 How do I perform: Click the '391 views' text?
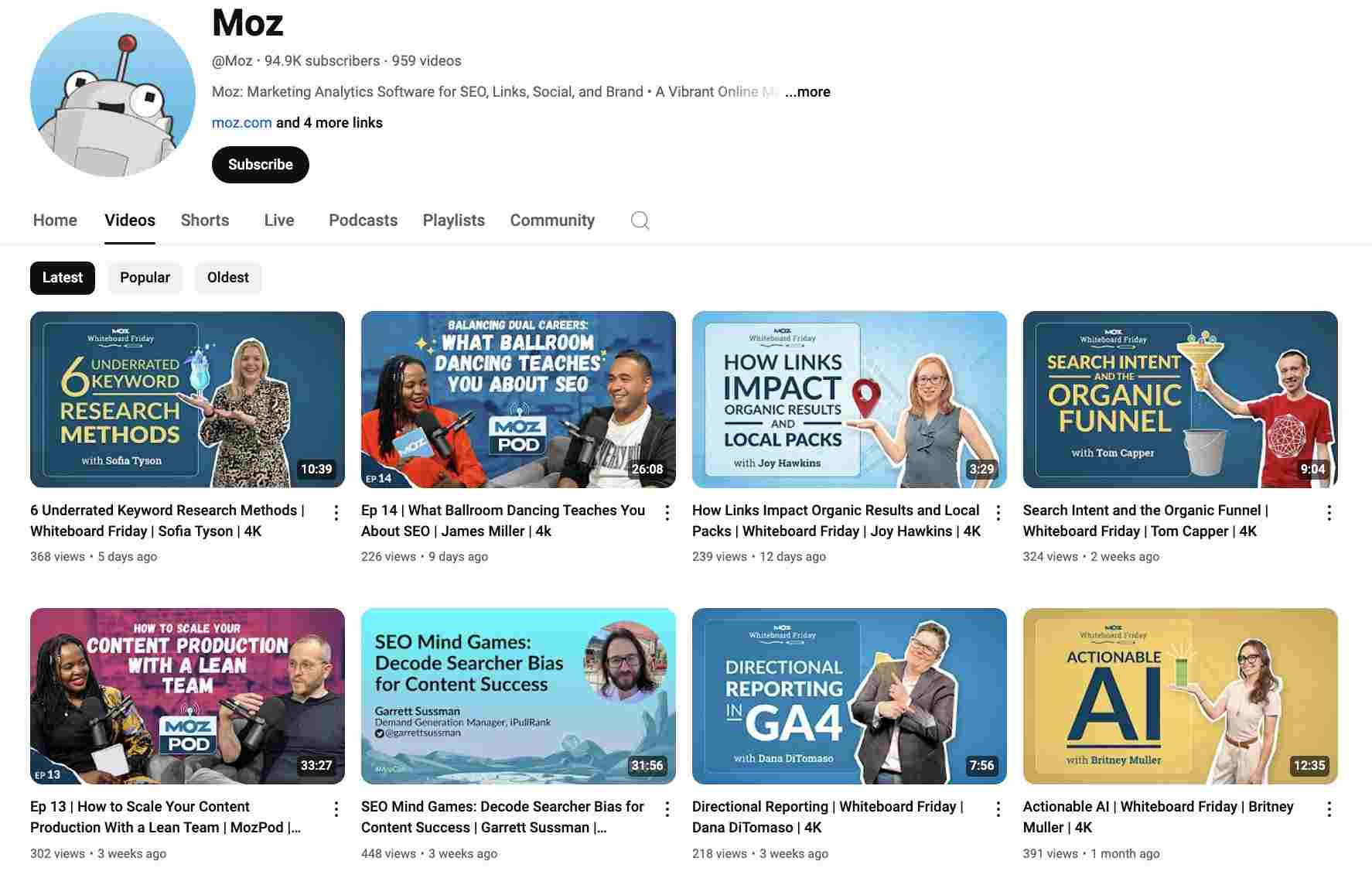coord(1050,854)
